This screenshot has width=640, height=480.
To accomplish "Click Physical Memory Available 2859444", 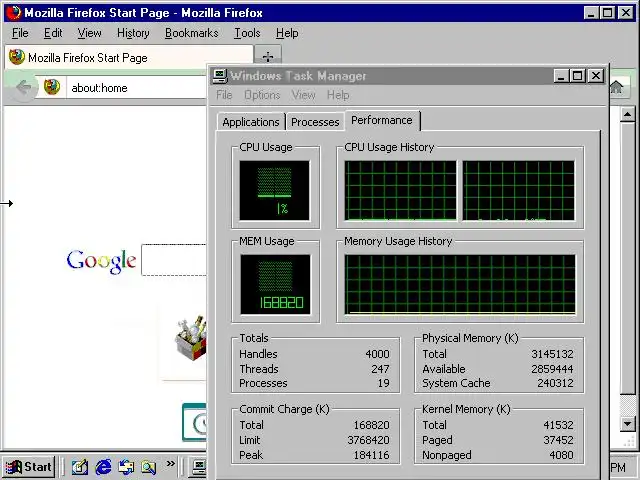I will point(552,369).
